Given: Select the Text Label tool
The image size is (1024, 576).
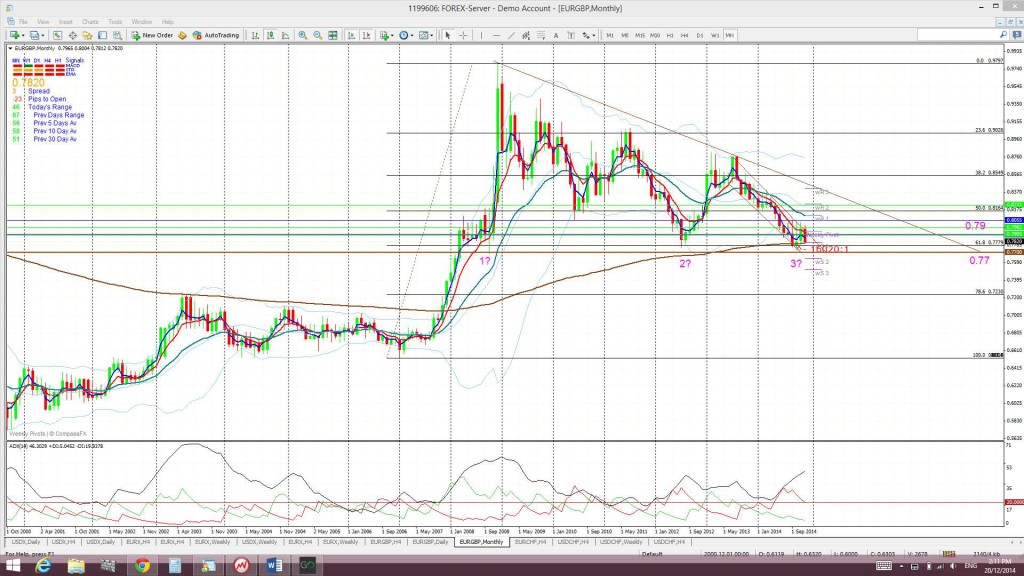Looking at the screenshot, I should tap(571, 35).
